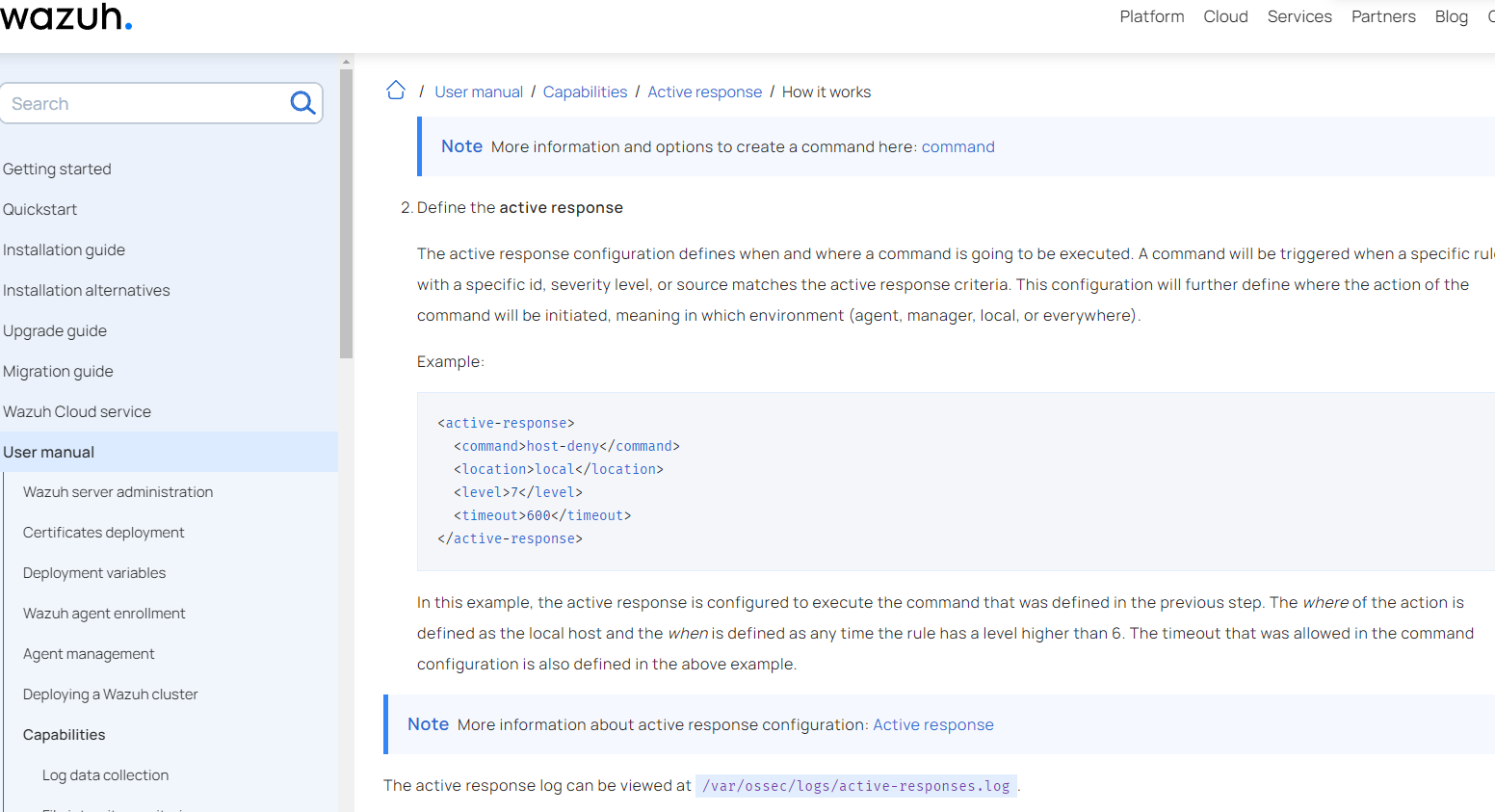The height and width of the screenshot is (812, 1495).
Task: Open the Platform menu
Action: coord(1152,16)
